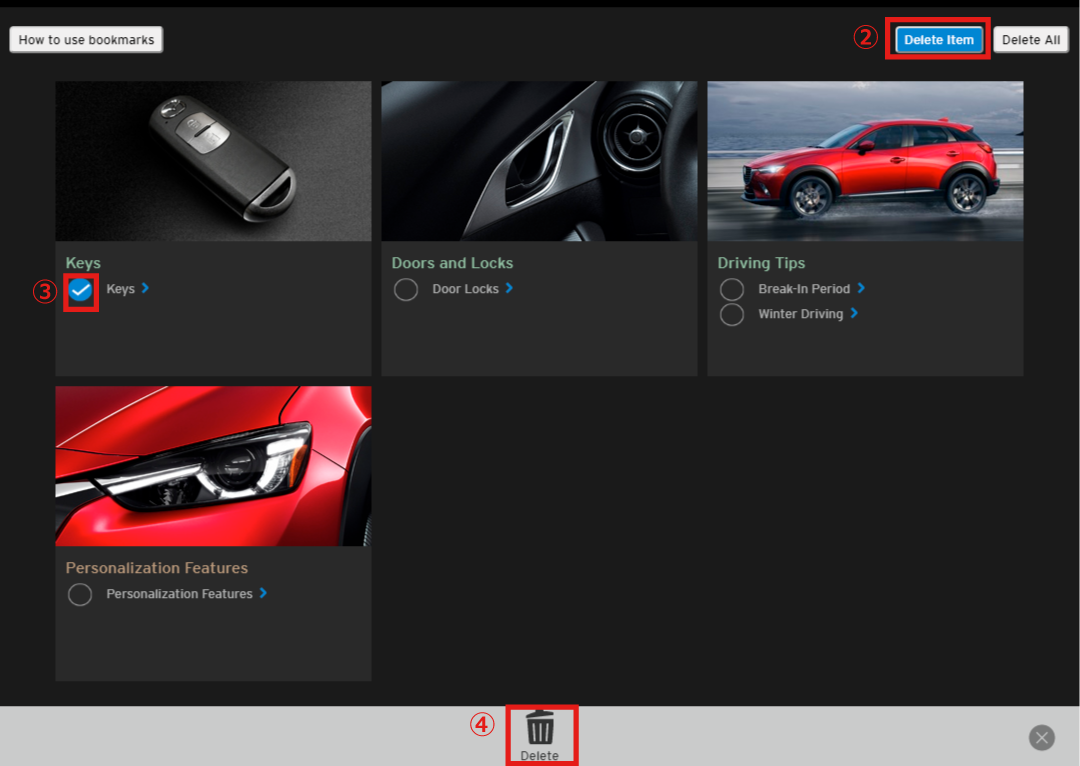Screen dimensions: 1080x766
Task: Open the red headlight thumbnail image
Action: 213,466
